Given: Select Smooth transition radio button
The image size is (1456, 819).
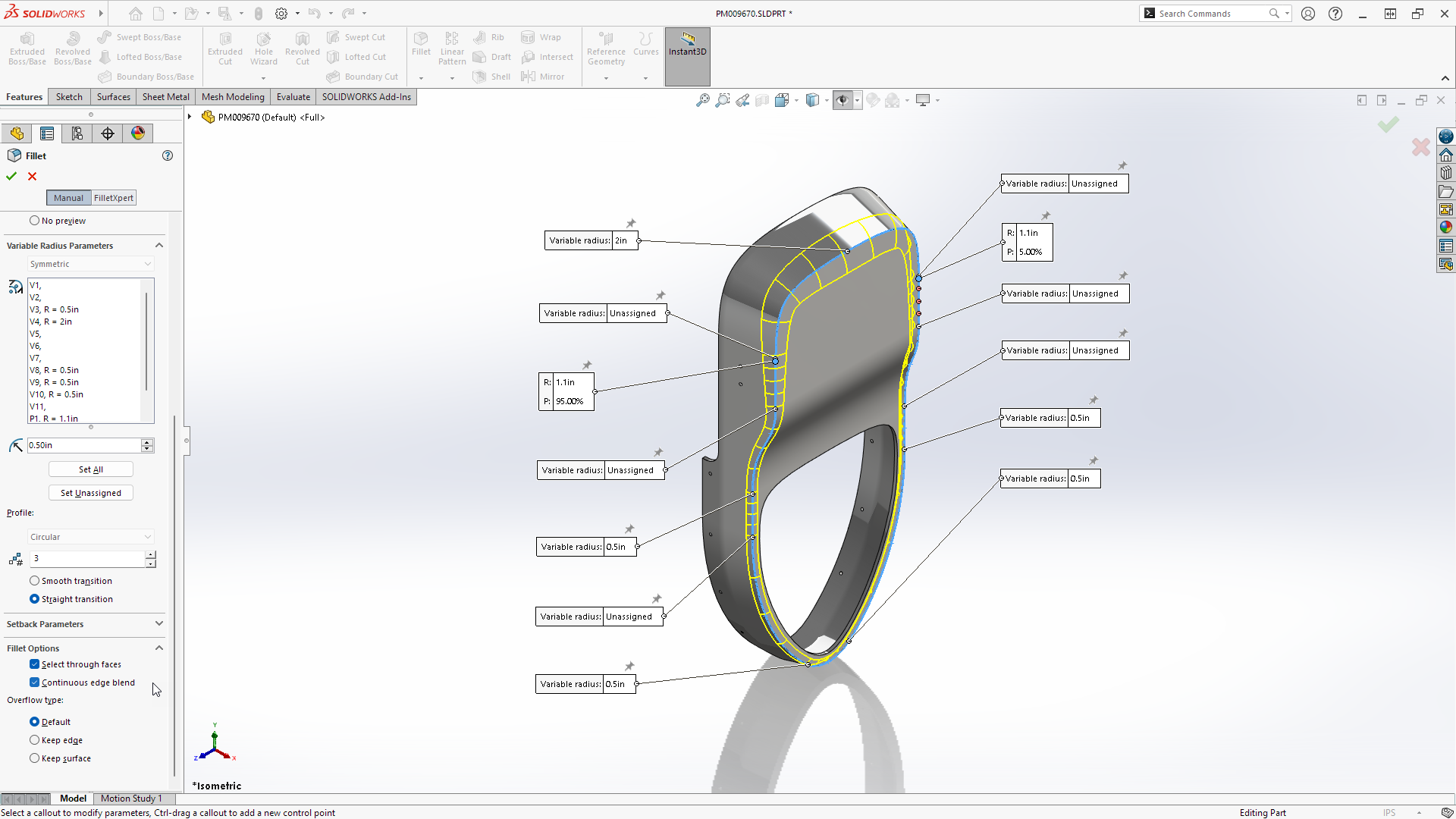Looking at the screenshot, I should tap(35, 580).
